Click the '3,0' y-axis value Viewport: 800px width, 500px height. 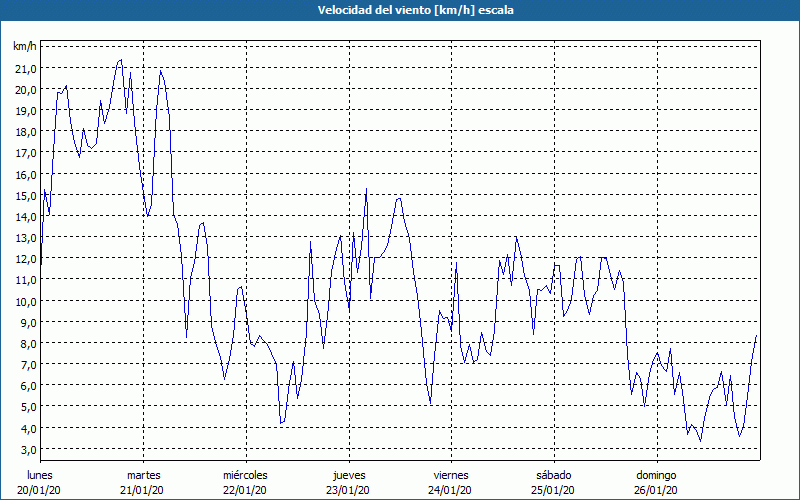[x=28, y=449]
